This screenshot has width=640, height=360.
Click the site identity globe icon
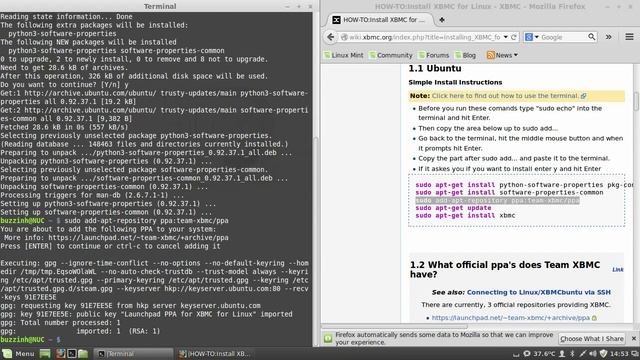click(x=344, y=37)
